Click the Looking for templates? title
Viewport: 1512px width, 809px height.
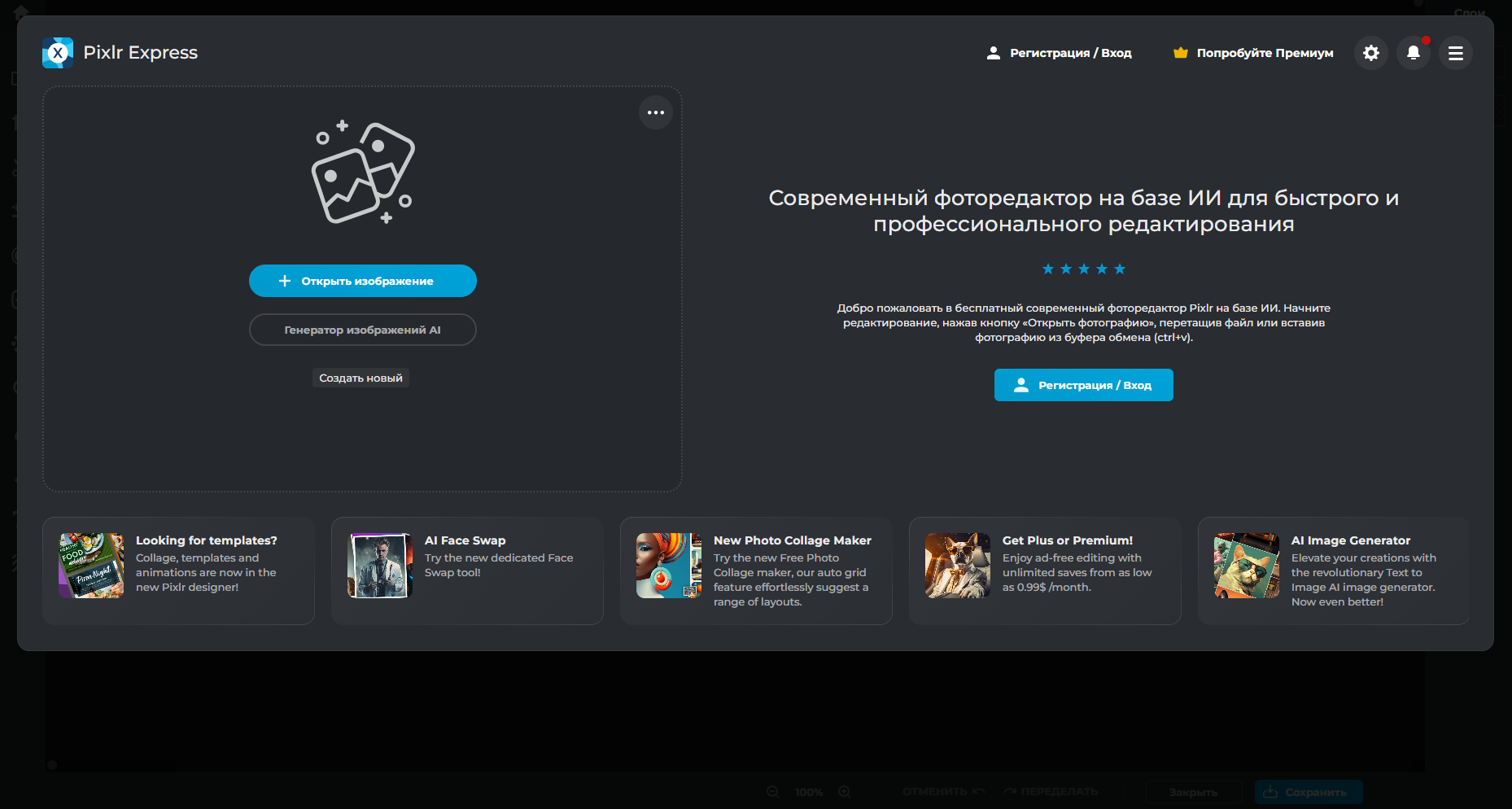(207, 540)
